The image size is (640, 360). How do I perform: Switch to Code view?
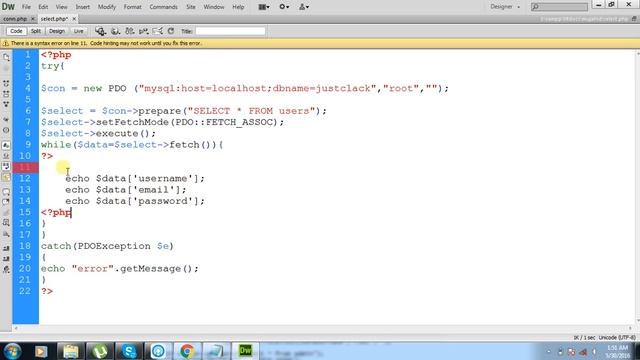click(x=16, y=31)
